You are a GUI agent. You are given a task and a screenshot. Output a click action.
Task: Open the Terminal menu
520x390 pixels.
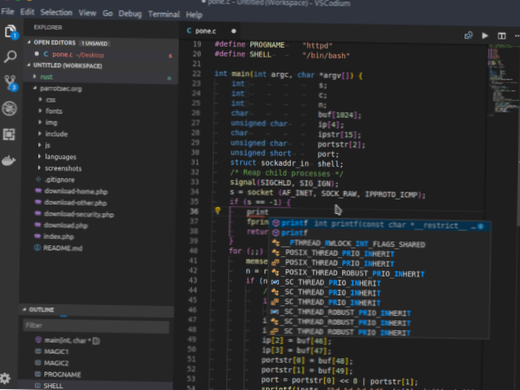pyautogui.click(x=164, y=14)
